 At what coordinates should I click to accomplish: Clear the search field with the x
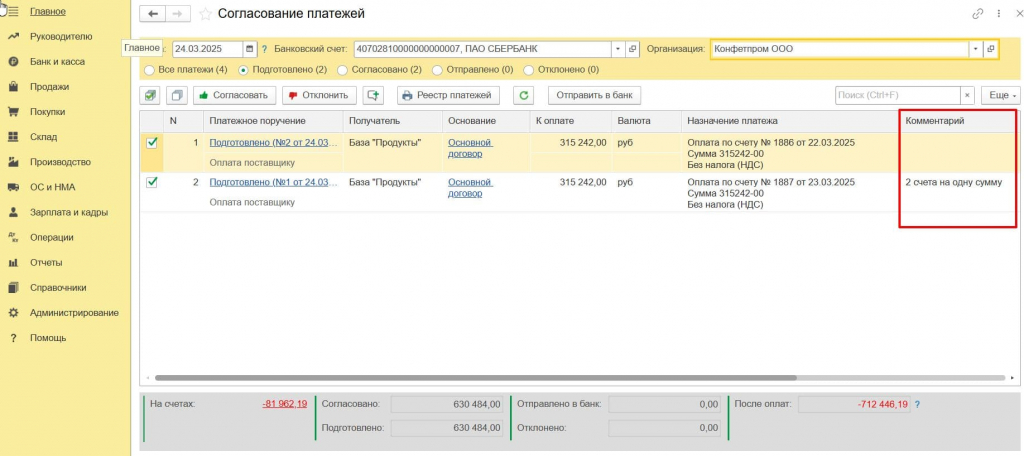(x=968, y=95)
